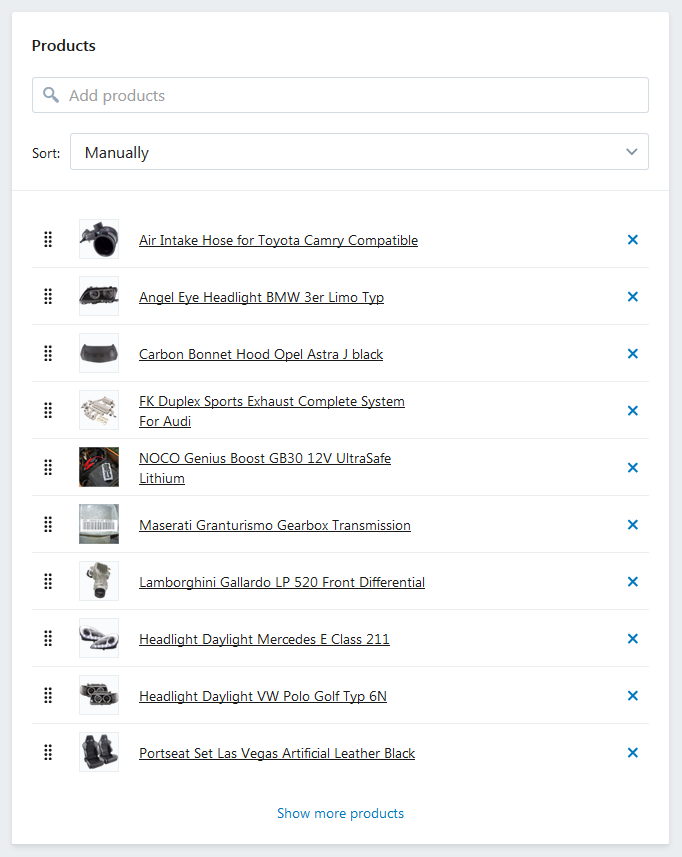Open Headlight Daylight Mercedes E Class link
This screenshot has height=857, width=682.
click(264, 639)
